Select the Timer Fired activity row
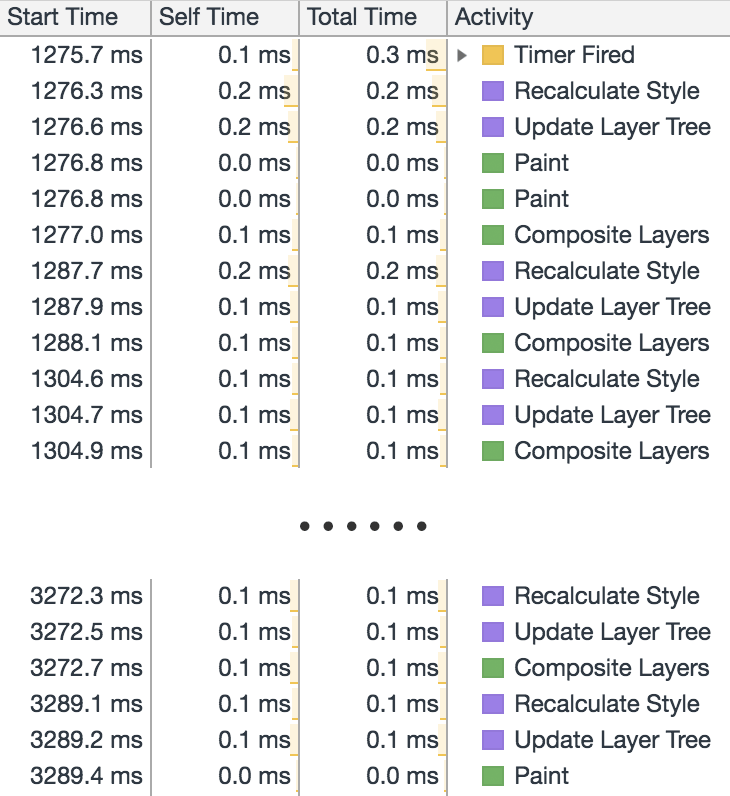The height and width of the screenshot is (796, 730). pyautogui.click(x=574, y=55)
